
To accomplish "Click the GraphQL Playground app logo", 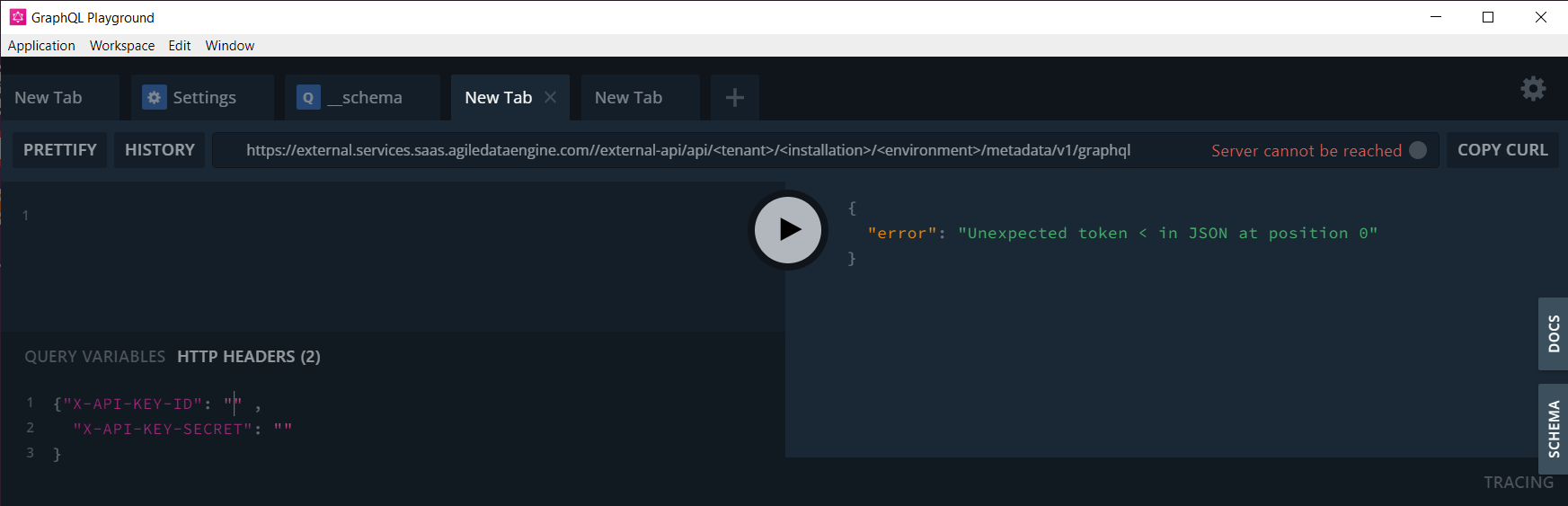I will coord(18,17).
